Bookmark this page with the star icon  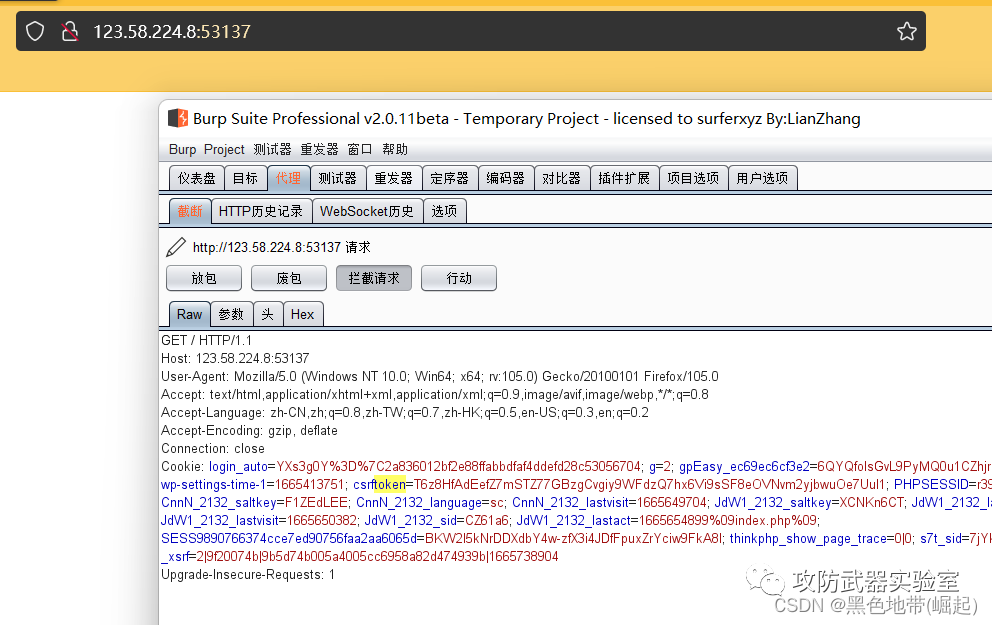pyautogui.click(x=907, y=31)
